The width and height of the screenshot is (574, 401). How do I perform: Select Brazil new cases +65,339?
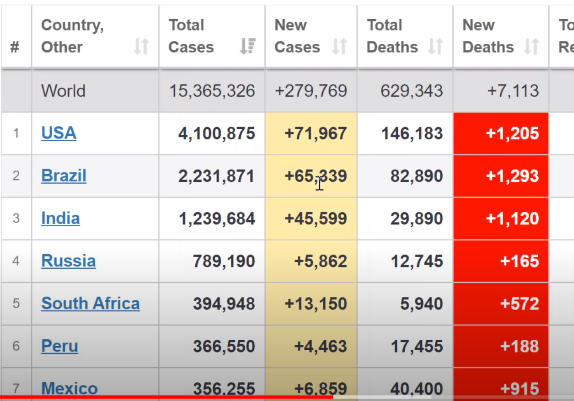[316, 176]
